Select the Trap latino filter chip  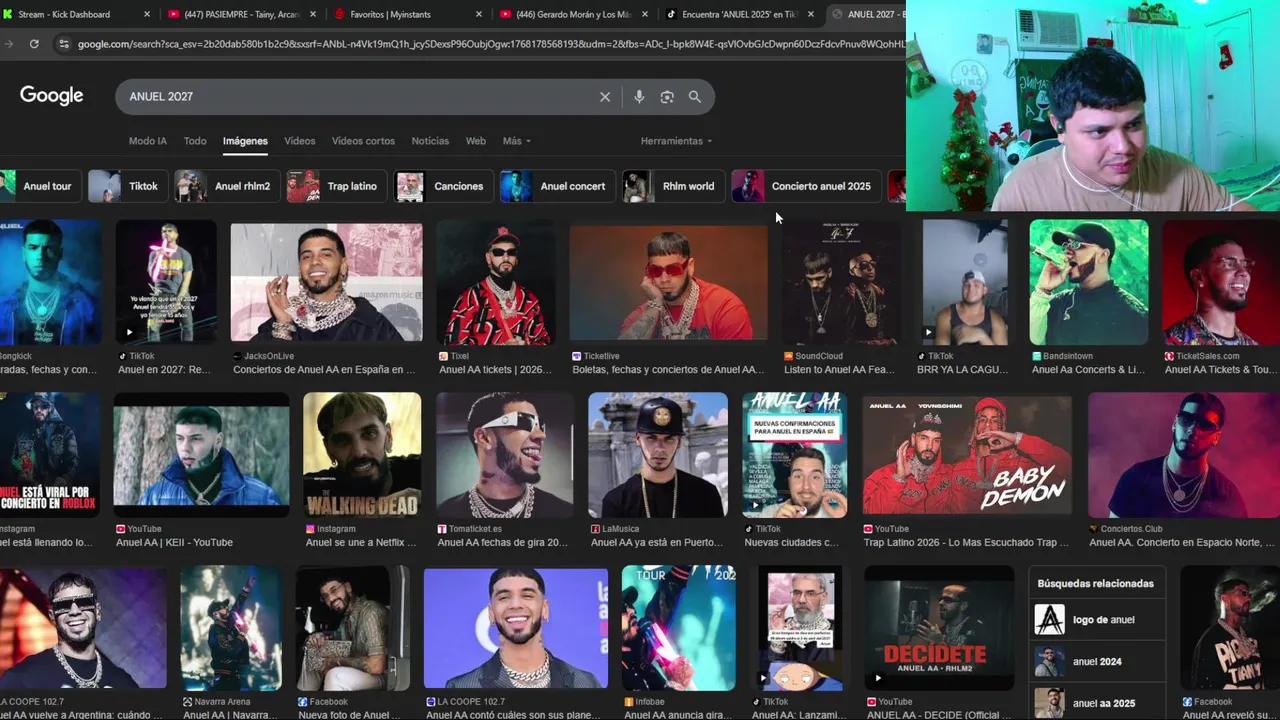pyautogui.click(x=337, y=186)
